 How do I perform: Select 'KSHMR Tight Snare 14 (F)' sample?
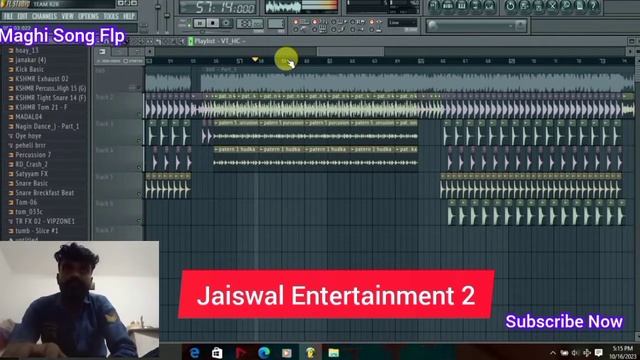pyautogui.click(x=50, y=98)
